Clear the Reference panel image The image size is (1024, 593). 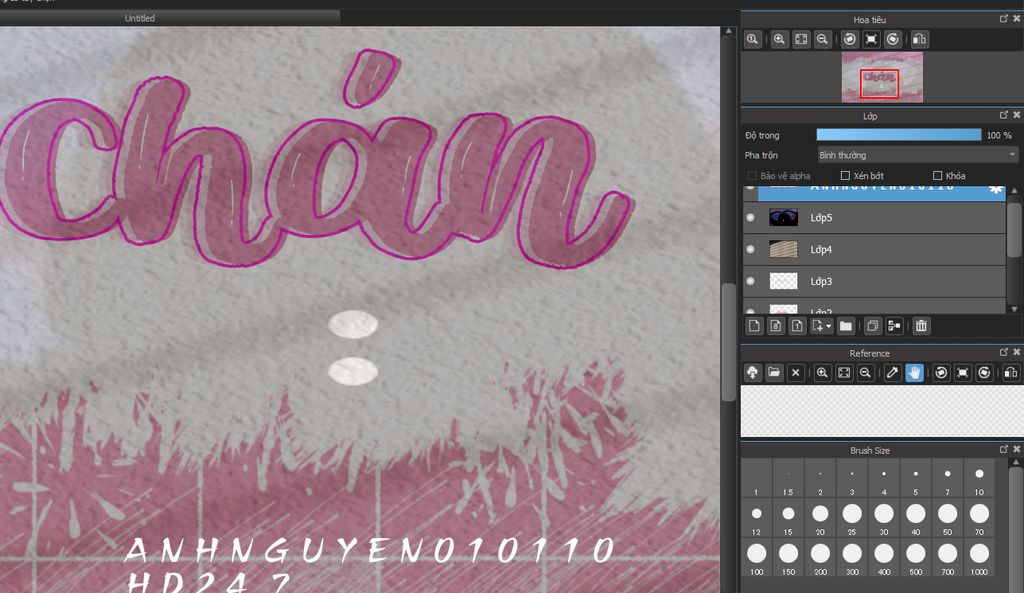pyautogui.click(x=795, y=372)
